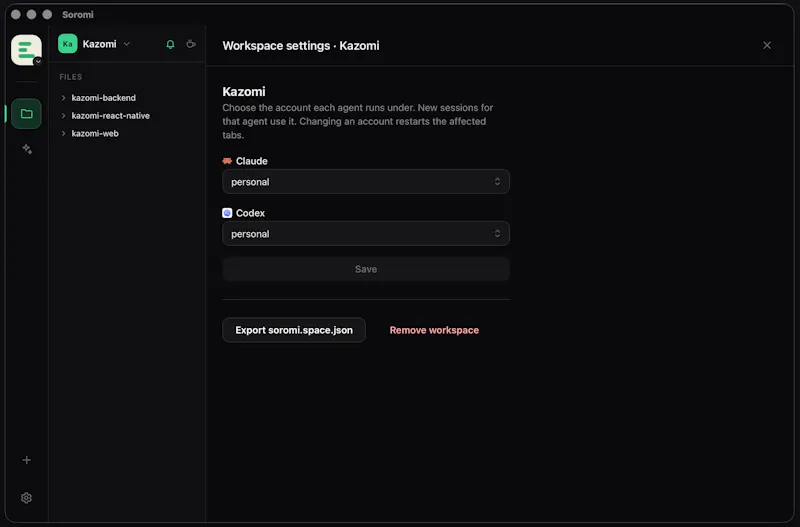Click the Kazomi heading in settings

coord(244,91)
